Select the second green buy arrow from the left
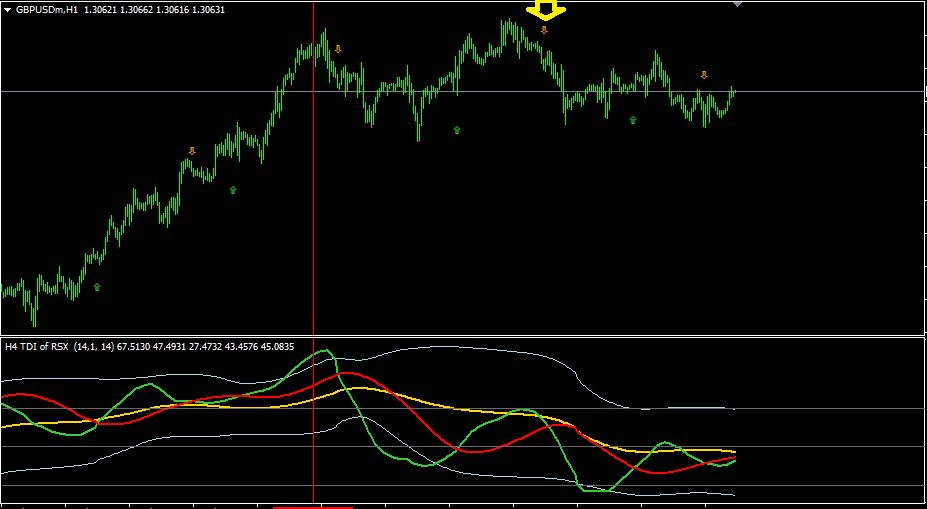This screenshot has width=927, height=509. pos(233,190)
